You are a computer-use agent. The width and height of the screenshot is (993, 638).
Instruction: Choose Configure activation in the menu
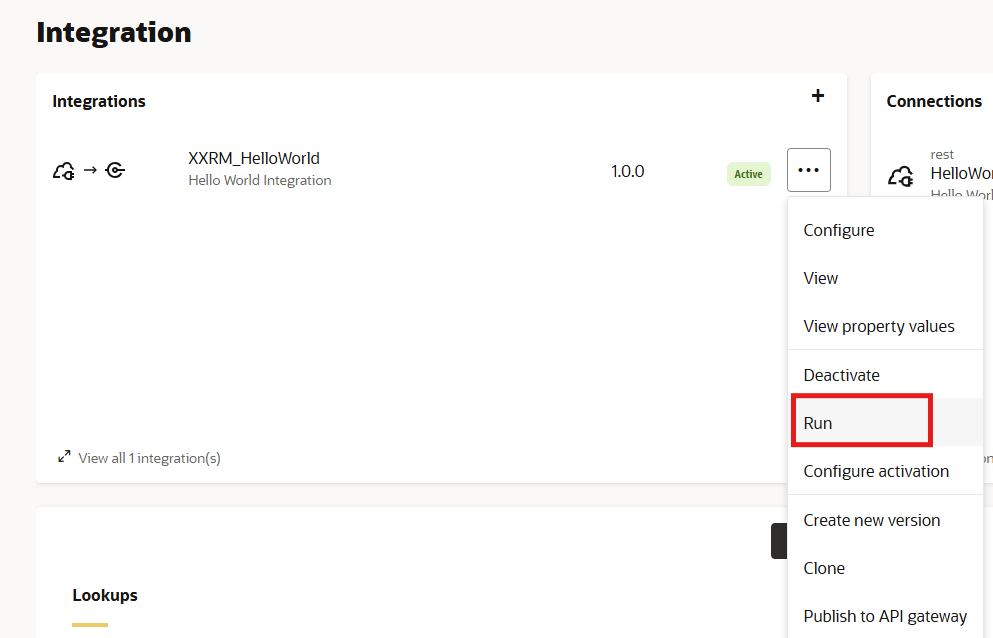(x=876, y=471)
